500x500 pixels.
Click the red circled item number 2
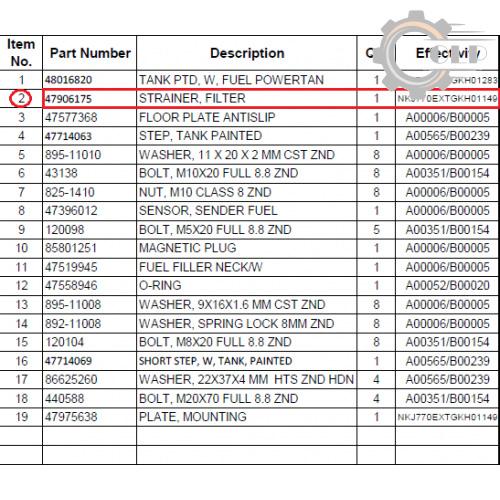[x=21, y=99]
